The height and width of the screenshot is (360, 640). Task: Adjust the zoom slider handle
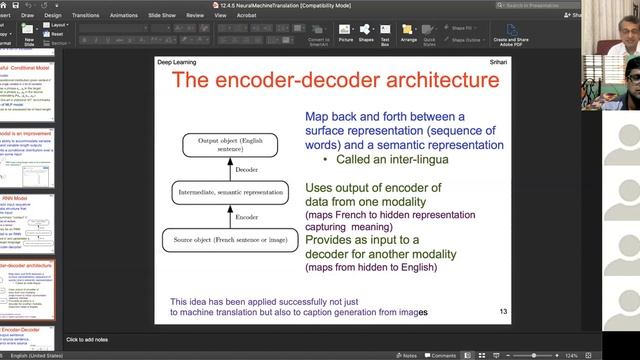pos(533,356)
